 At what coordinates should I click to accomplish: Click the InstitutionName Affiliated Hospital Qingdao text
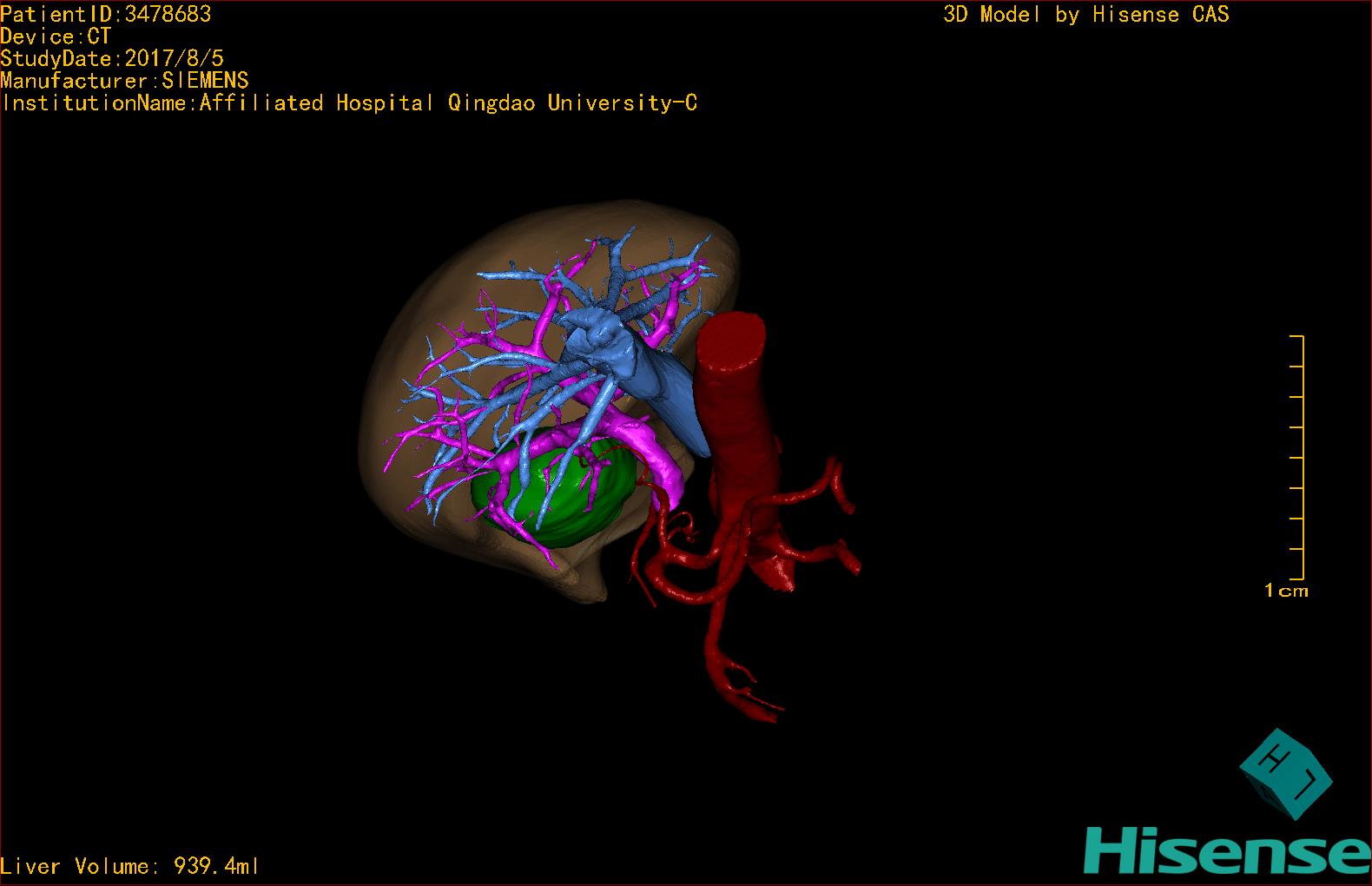click(349, 103)
